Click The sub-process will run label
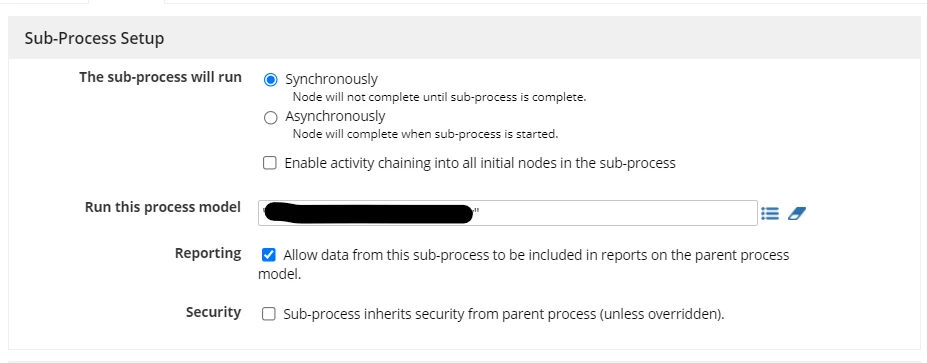This screenshot has width=927, height=363. (160, 77)
